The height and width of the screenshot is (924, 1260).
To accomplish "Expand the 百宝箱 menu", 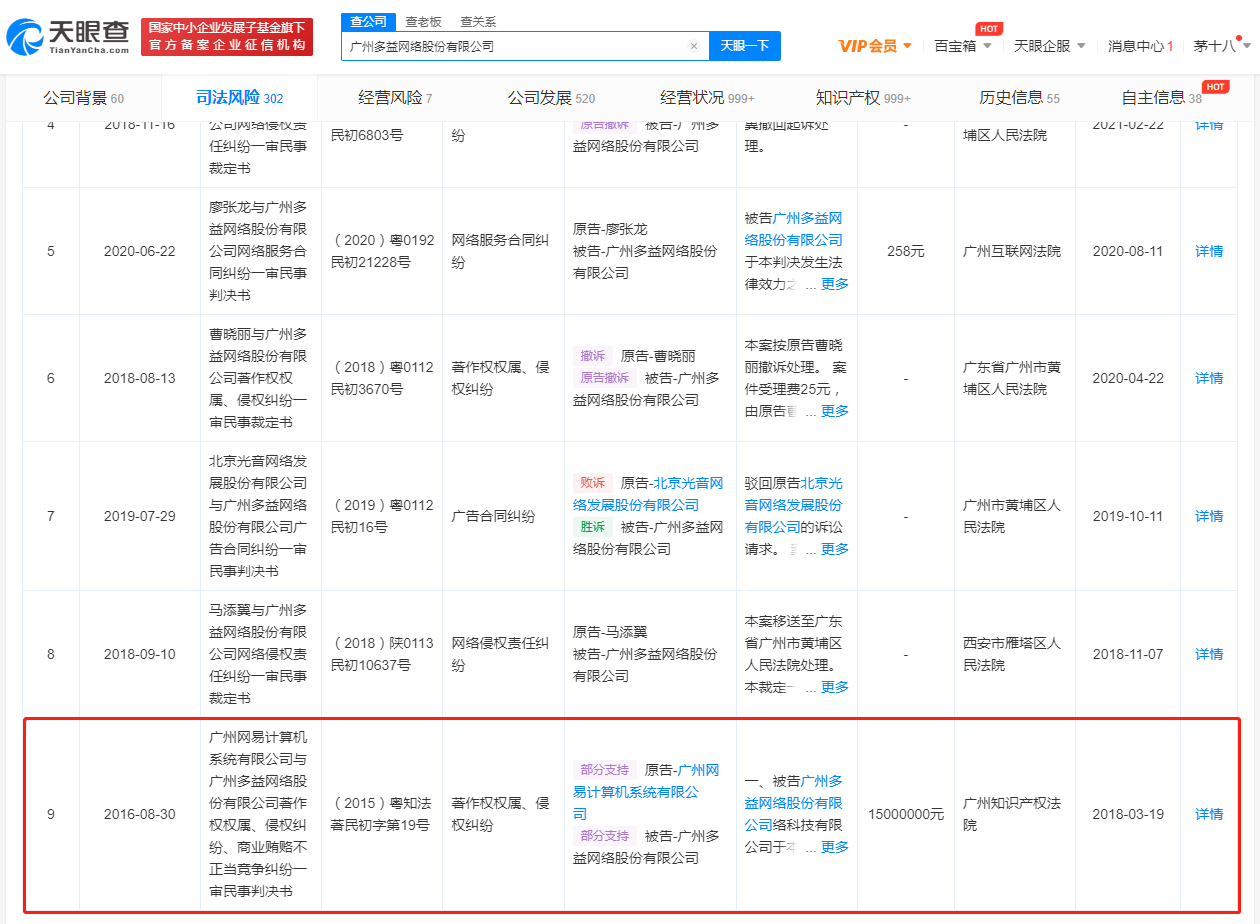I will [963, 46].
